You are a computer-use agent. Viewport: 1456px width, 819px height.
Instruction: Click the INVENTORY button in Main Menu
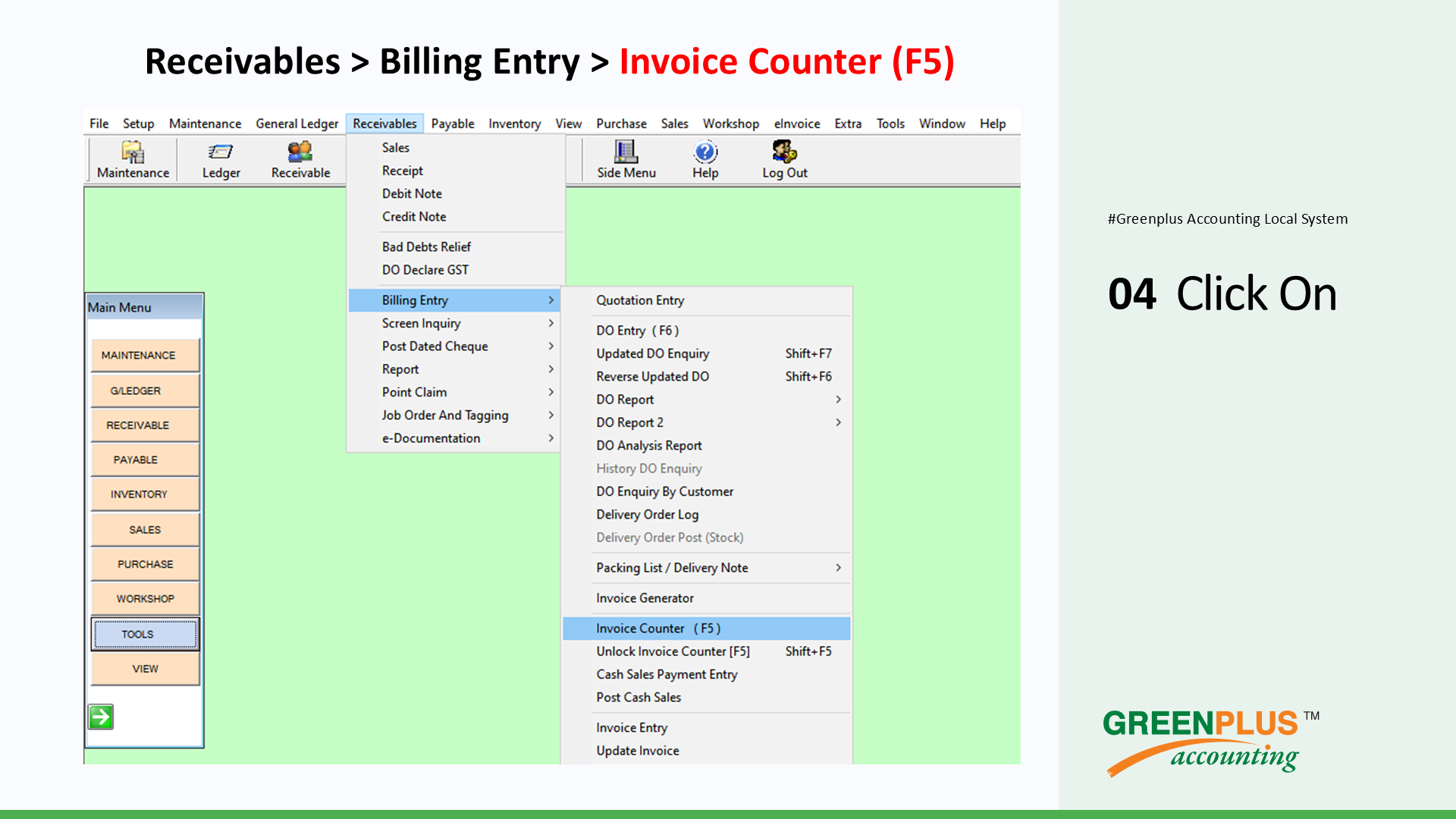(145, 494)
